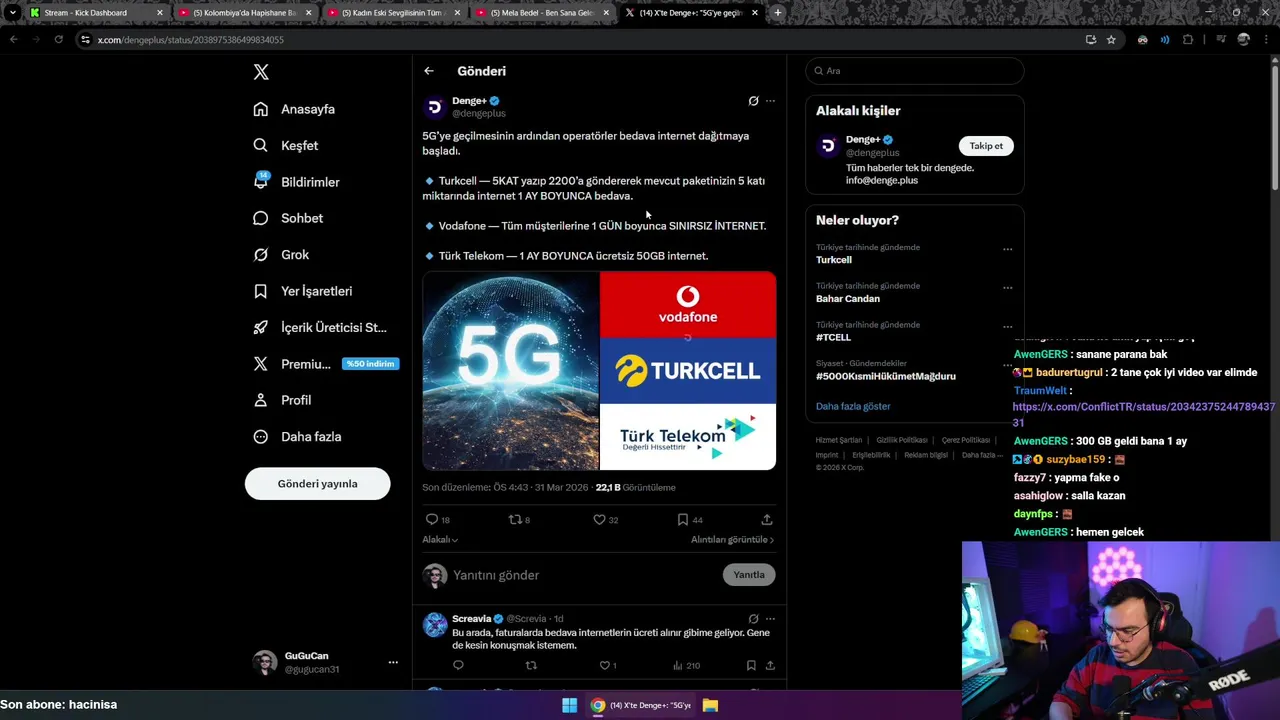The height and width of the screenshot is (720, 1280).
Task: Open options for Bahar Candan trend
Action: tap(1007, 287)
